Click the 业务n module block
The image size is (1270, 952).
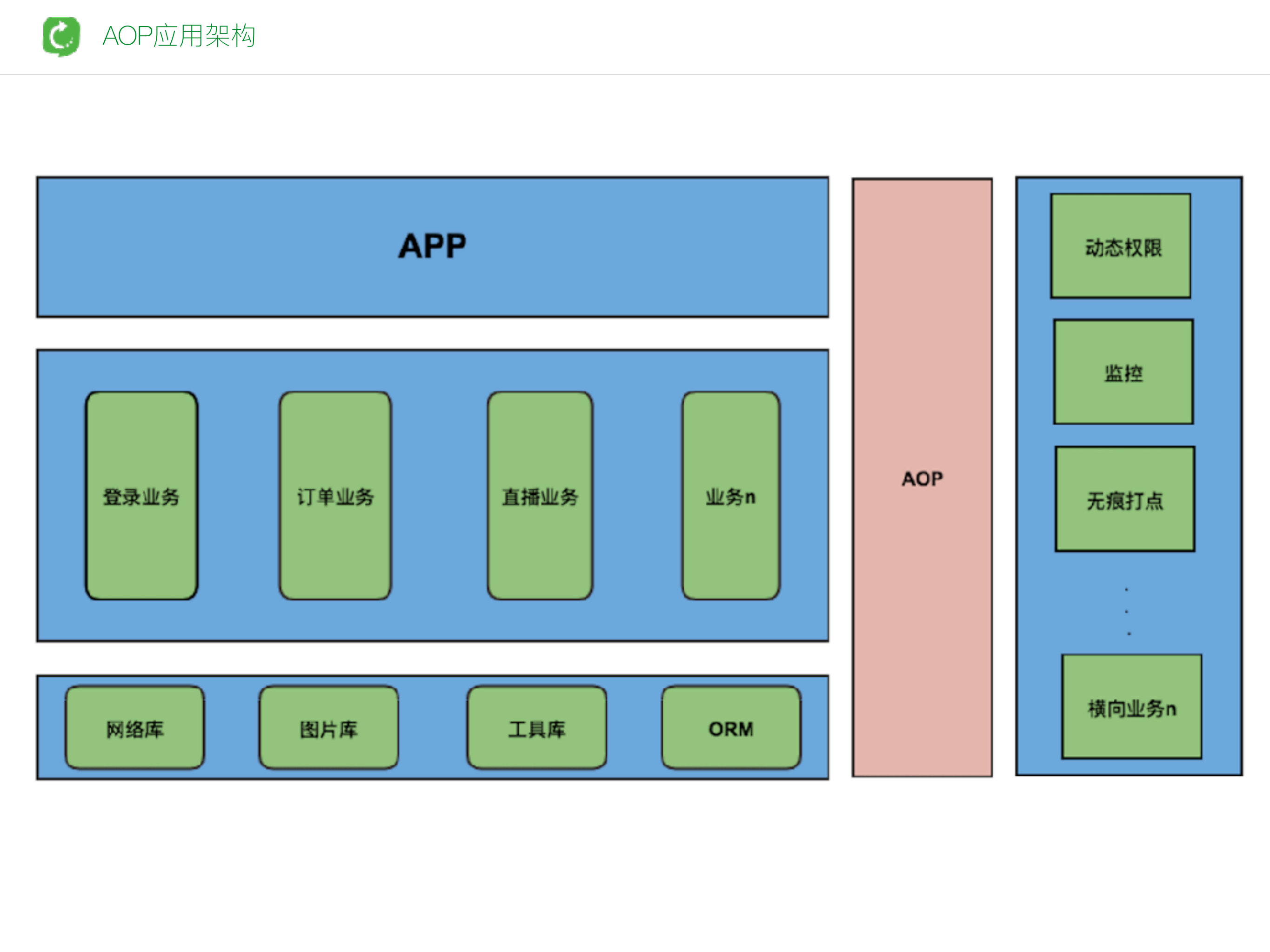[730, 496]
